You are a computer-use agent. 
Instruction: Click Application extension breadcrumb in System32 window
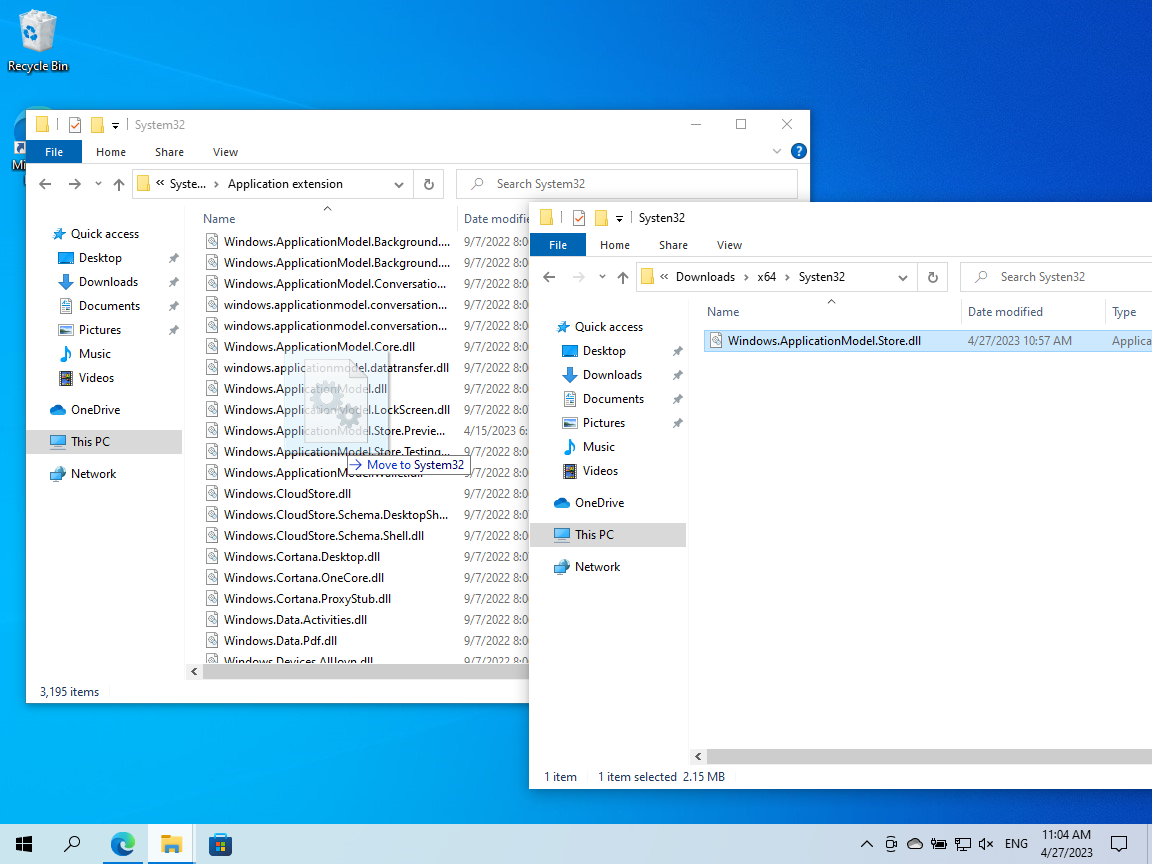coord(285,184)
